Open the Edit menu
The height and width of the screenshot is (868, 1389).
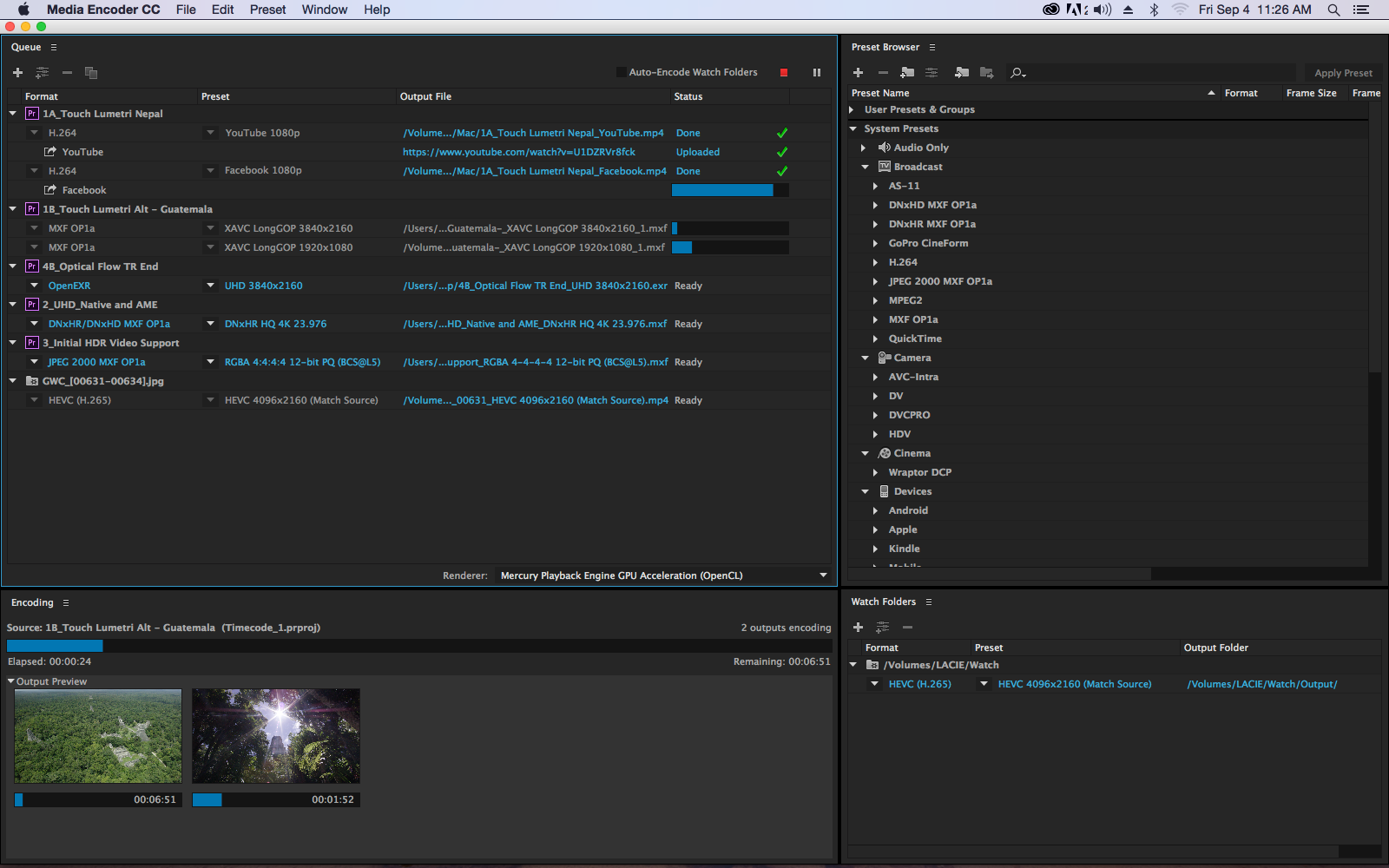coord(223,10)
